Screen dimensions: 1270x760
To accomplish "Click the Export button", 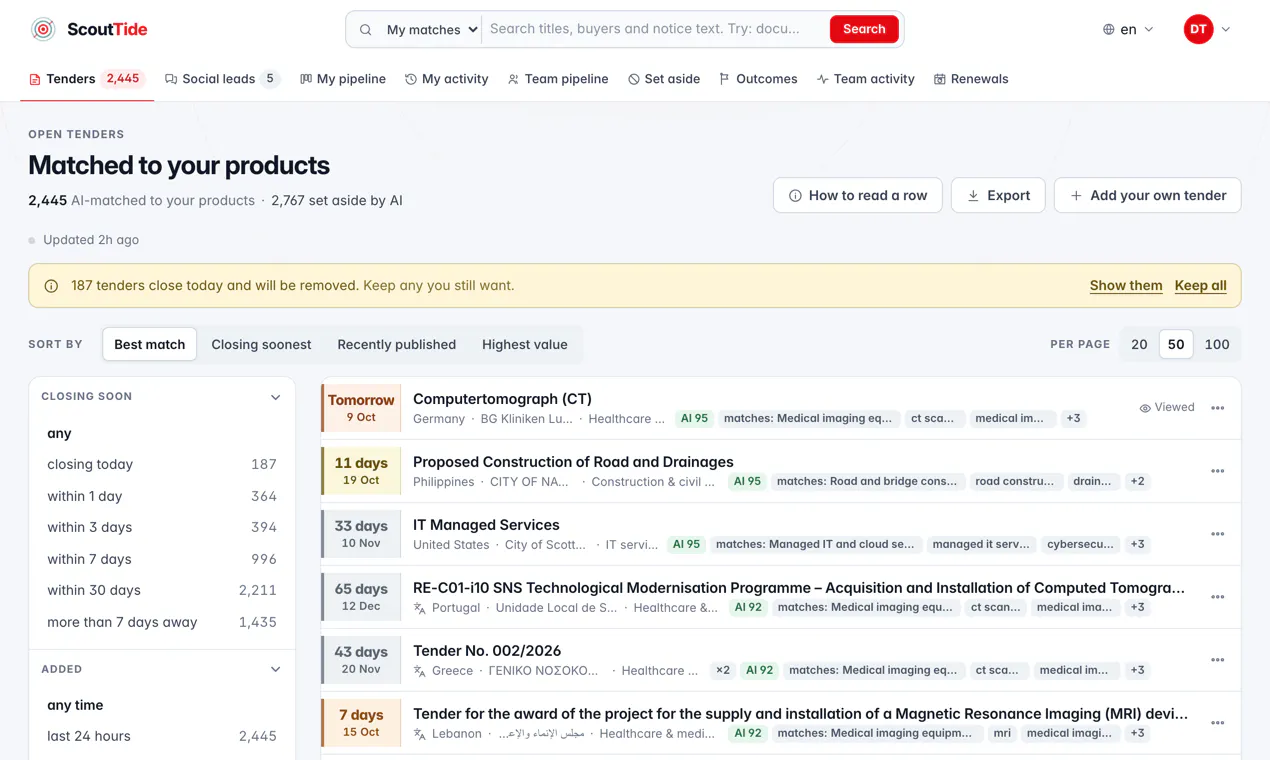I will (998, 196).
